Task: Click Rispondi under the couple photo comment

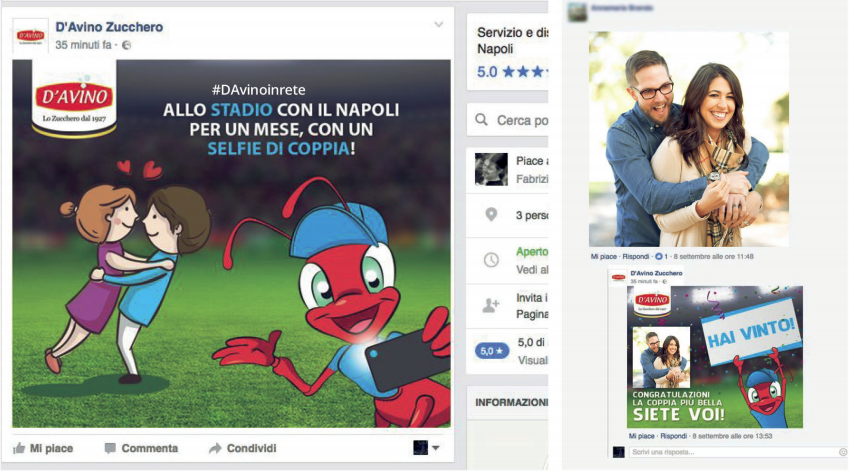Action: coord(636,257)
